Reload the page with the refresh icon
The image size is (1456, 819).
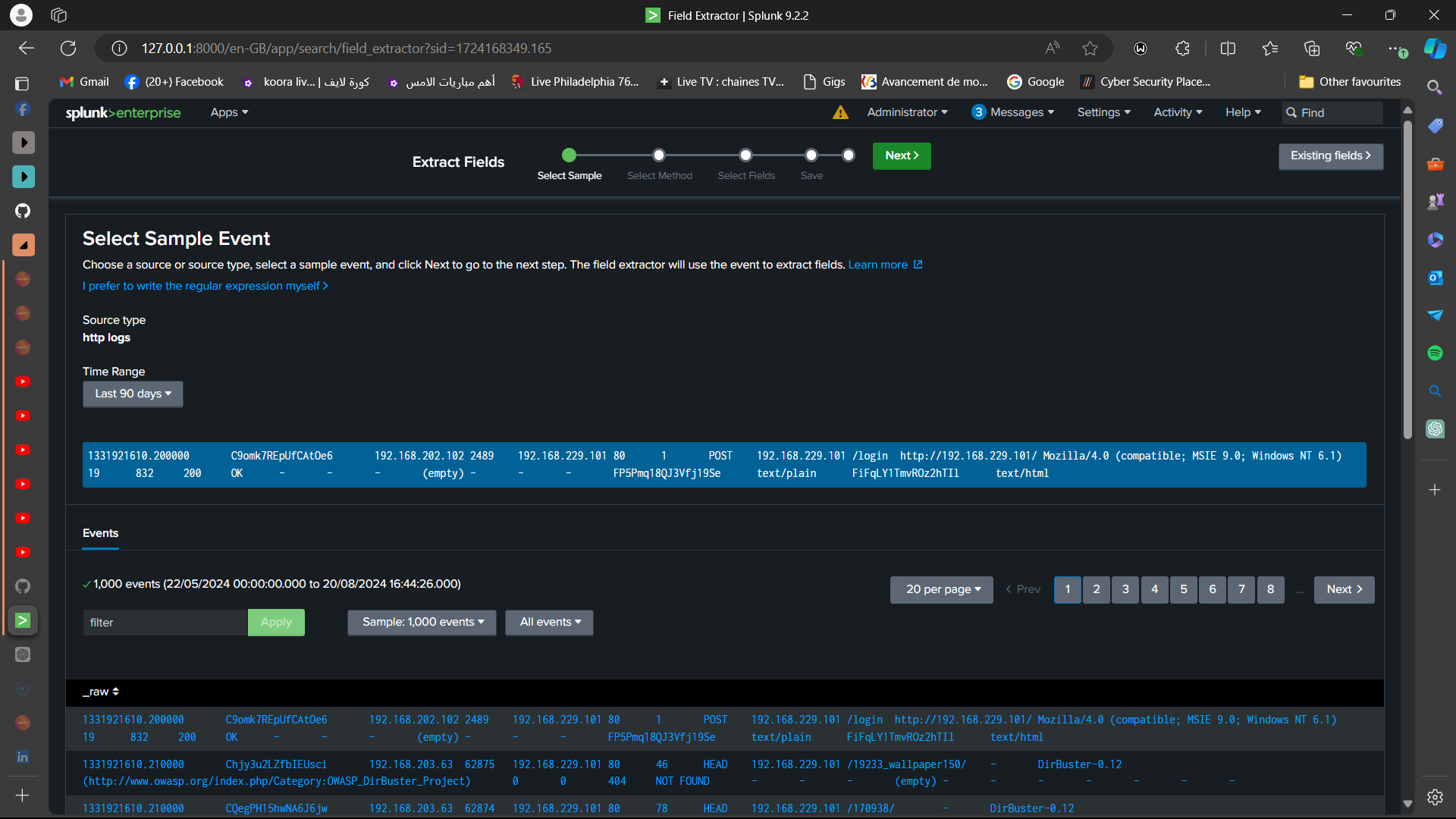click(68, 49)
